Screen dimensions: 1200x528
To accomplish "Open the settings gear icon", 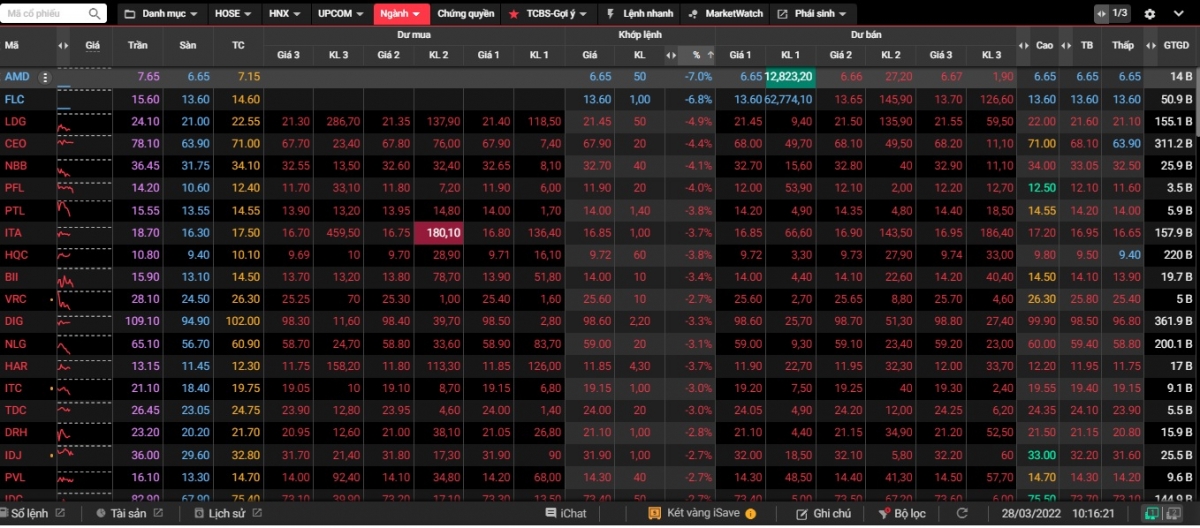I will 1150,14.
